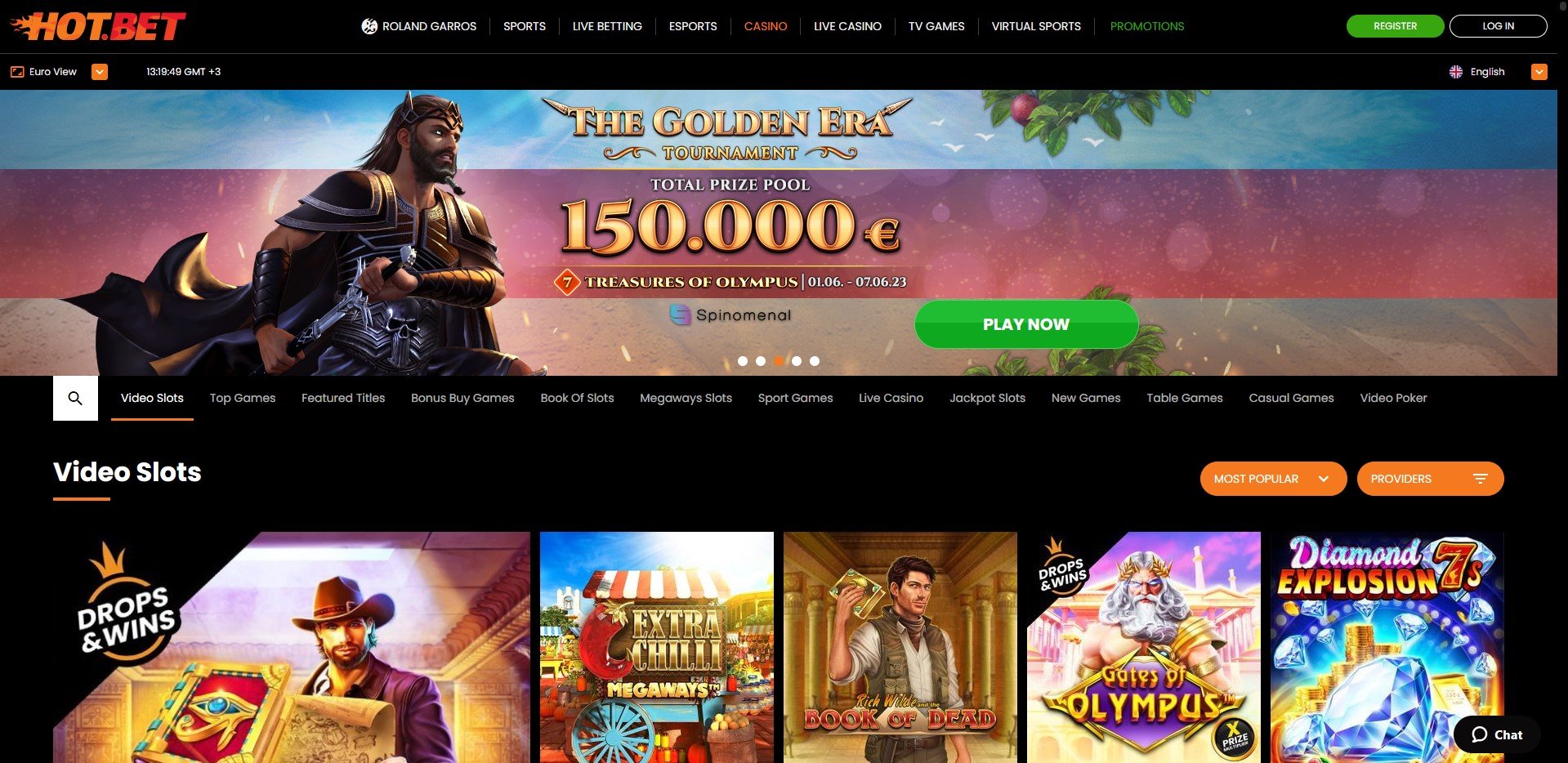This screenshot has height=763, width=1568.
Task: Click the Play Now banner button
Action: point(1026,324)
